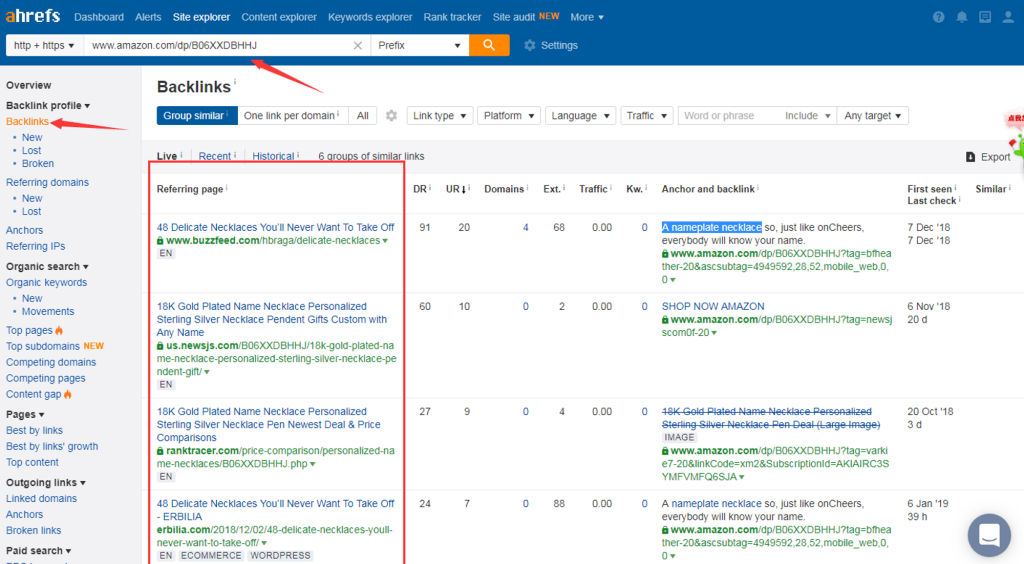Collapse the Outgoing links section

click(x=46, y=482)
